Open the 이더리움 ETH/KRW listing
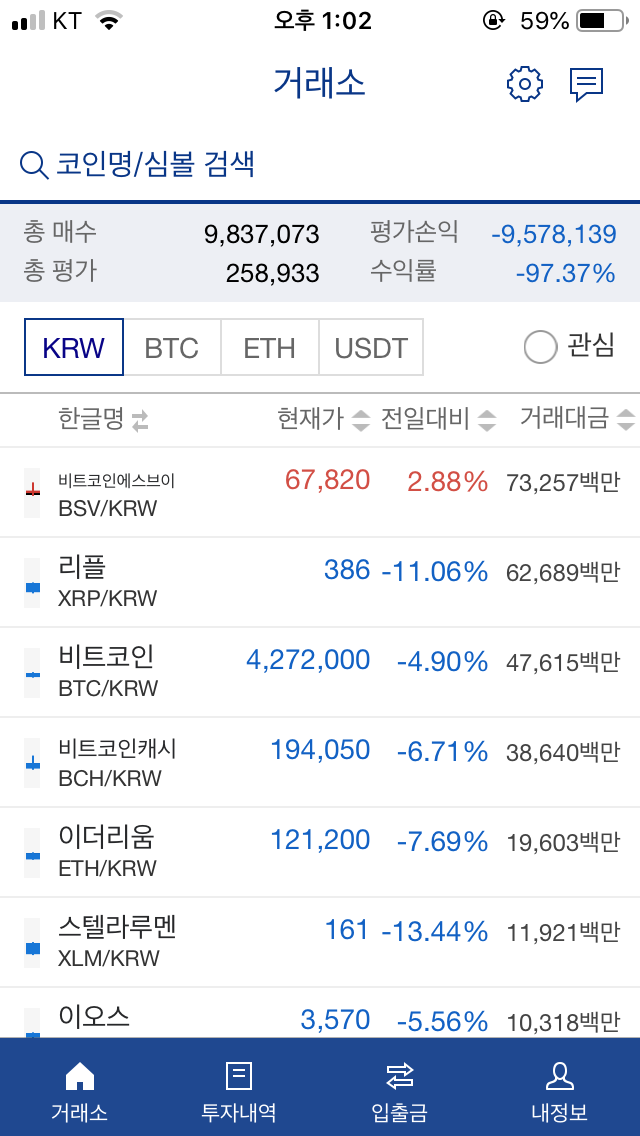Viewport: 640px width, 1136px height. click(320, 852)
